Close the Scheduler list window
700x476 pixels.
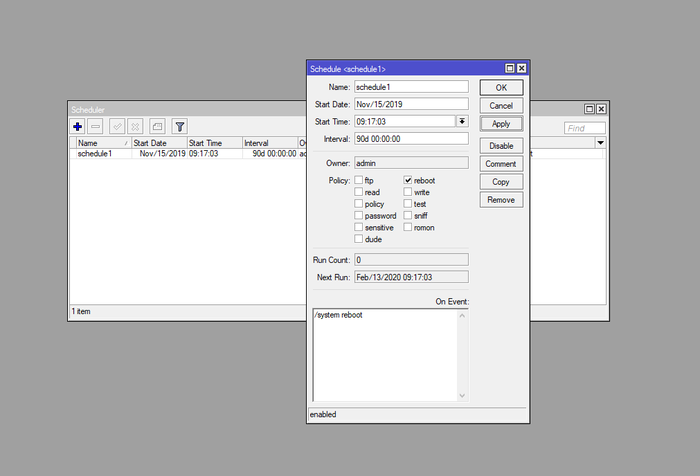point(601,109)
